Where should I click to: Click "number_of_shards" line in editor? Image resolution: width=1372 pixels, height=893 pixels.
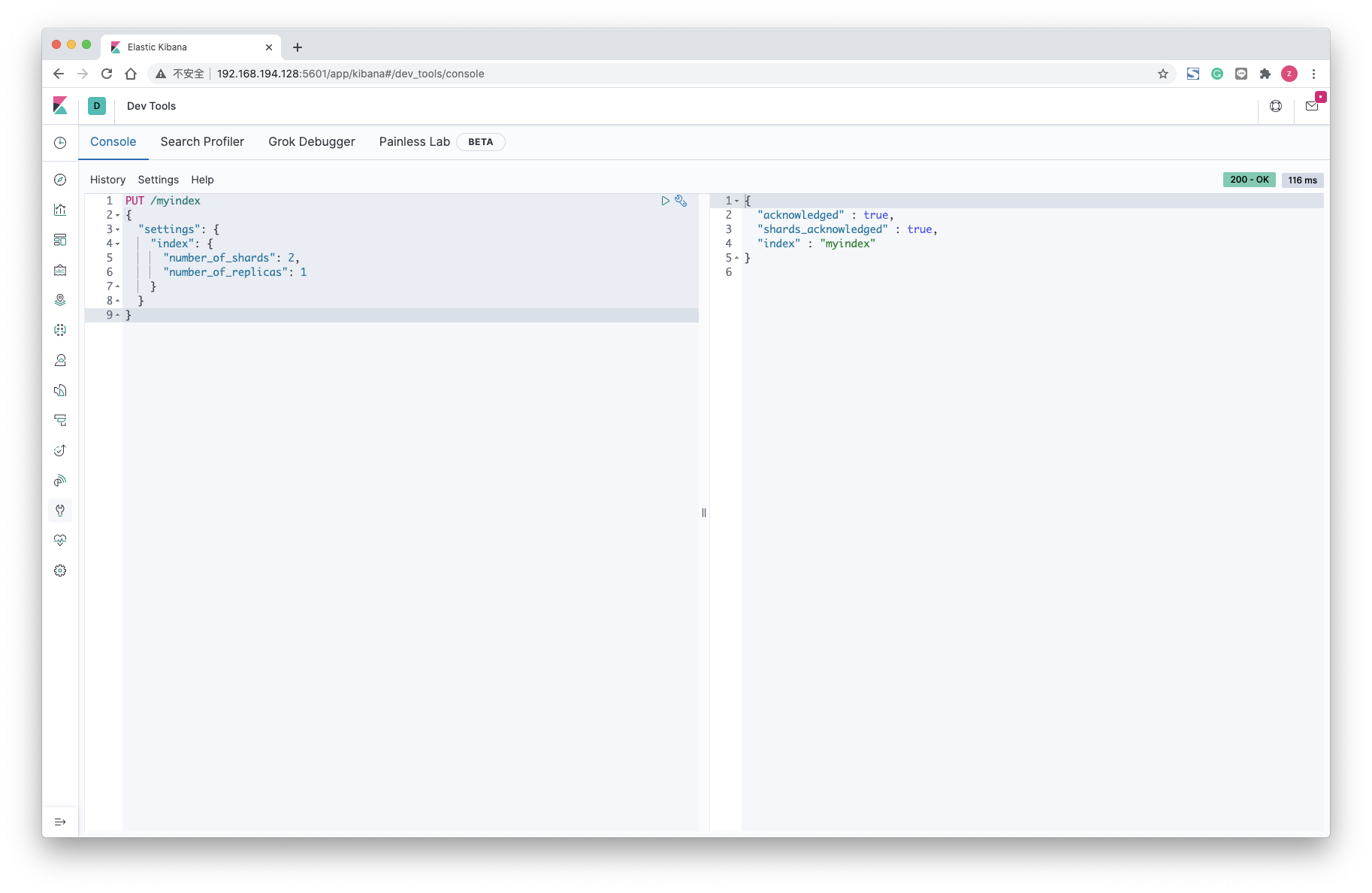pos(231,258)
